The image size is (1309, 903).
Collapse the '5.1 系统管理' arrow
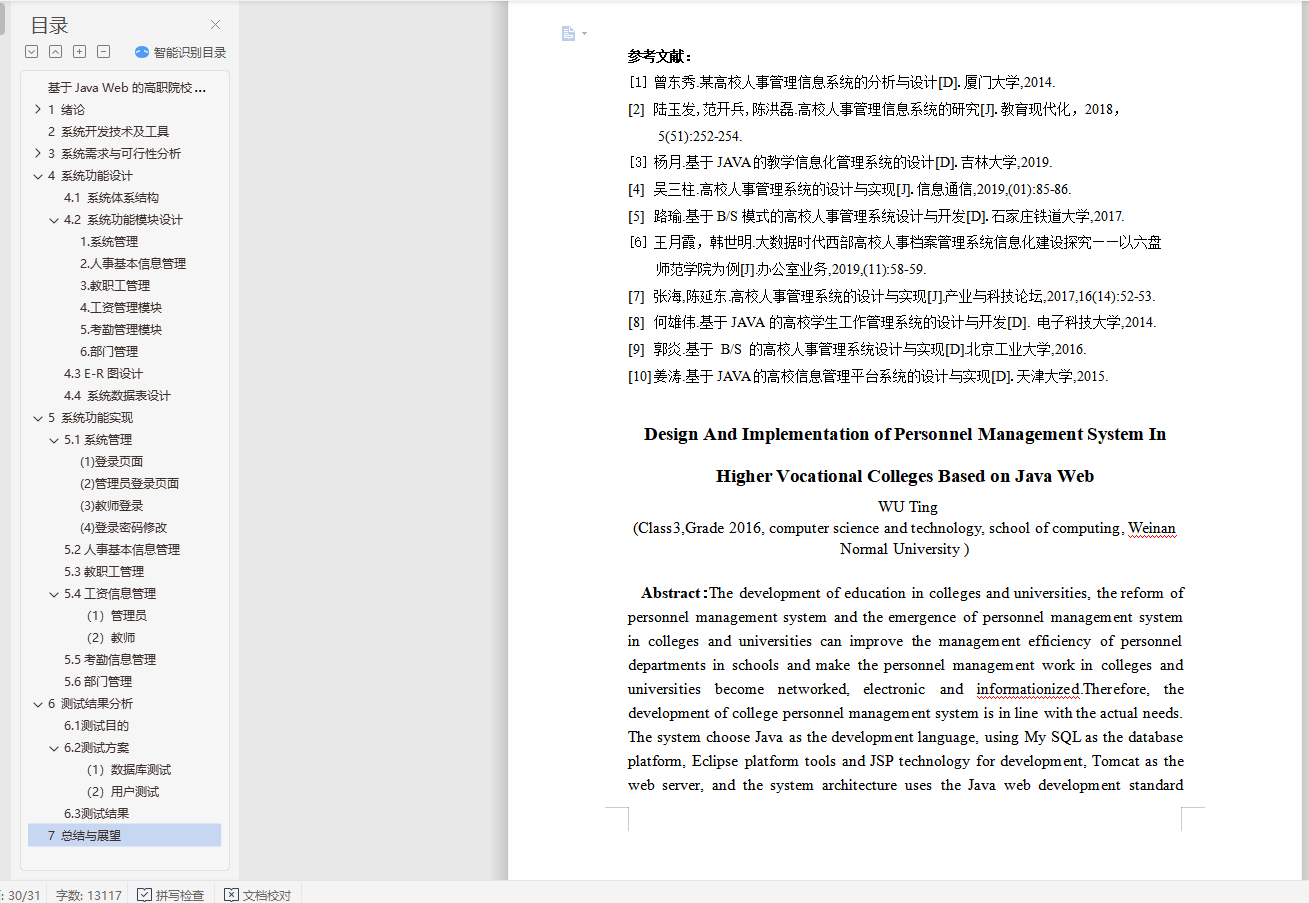(54, 440)
